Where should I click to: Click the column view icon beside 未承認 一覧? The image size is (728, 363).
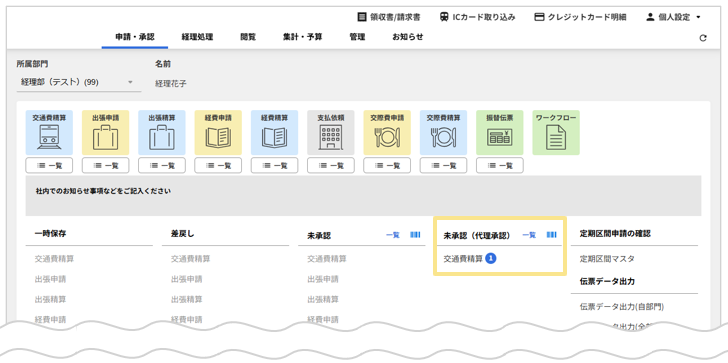click(x=415, y=235)
